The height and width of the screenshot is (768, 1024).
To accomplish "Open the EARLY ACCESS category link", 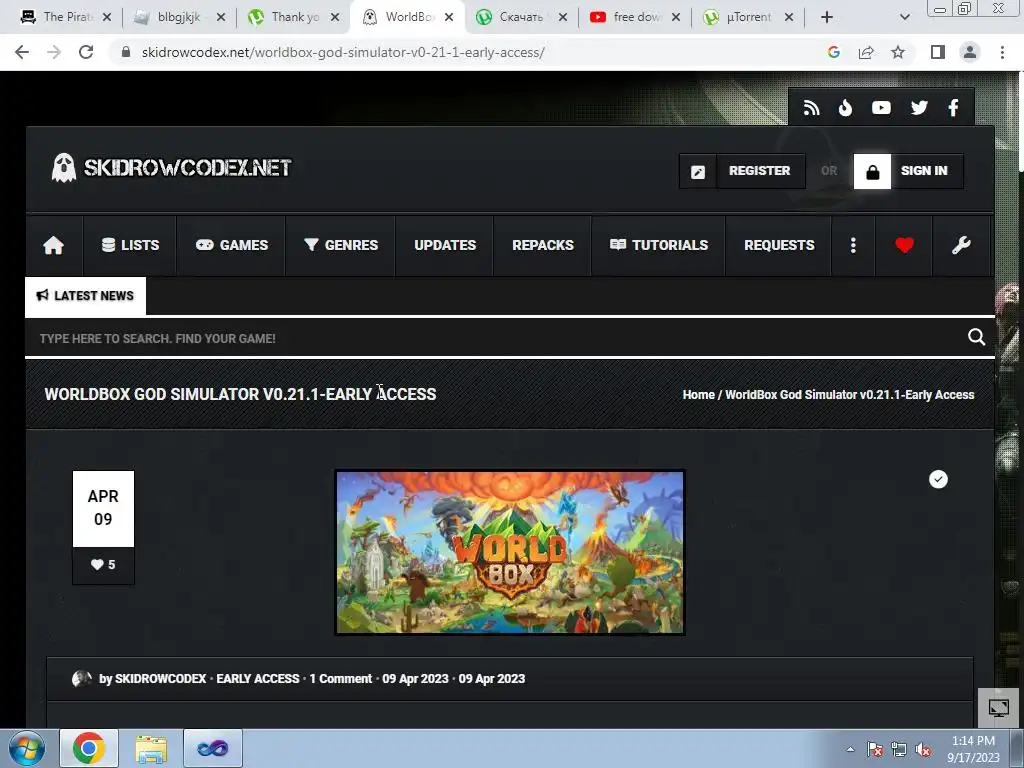I will click(x=258, y=679).
